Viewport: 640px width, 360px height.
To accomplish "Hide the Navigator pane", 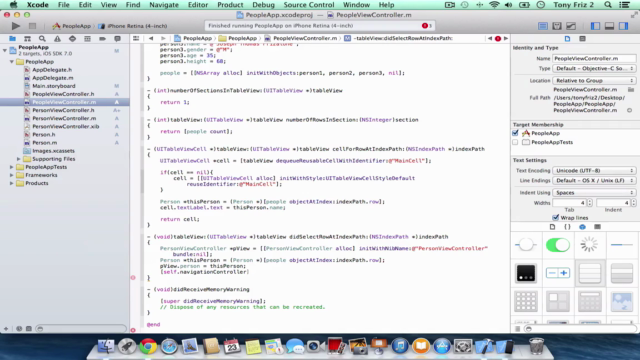I will pyautogui.click(x=596, y=26).
